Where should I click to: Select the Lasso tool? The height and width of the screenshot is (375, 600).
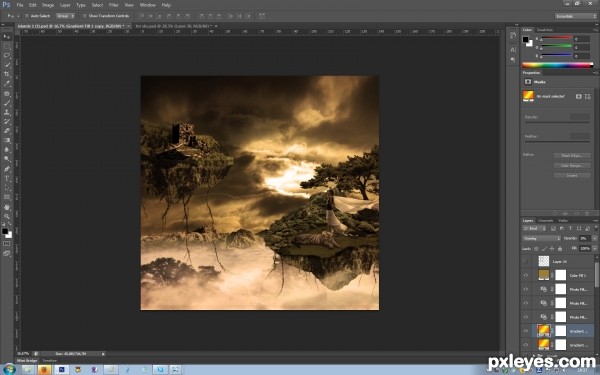pos(7,55)
